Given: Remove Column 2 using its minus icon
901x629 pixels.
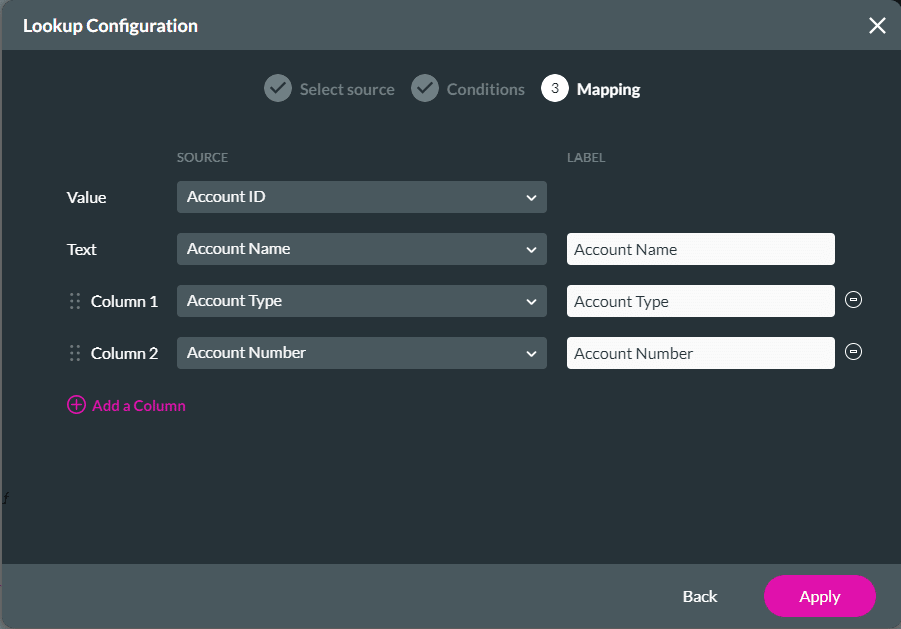Looking at the screenshot, I should (x=853, y=351).
